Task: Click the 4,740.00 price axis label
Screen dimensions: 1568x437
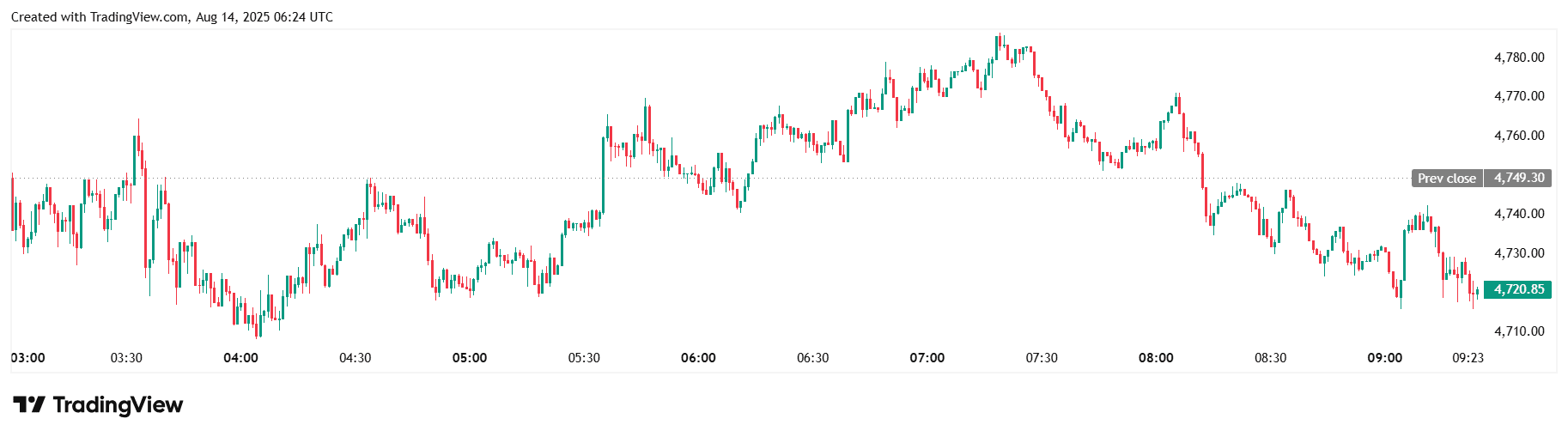Action: [x=1519, y=214]
